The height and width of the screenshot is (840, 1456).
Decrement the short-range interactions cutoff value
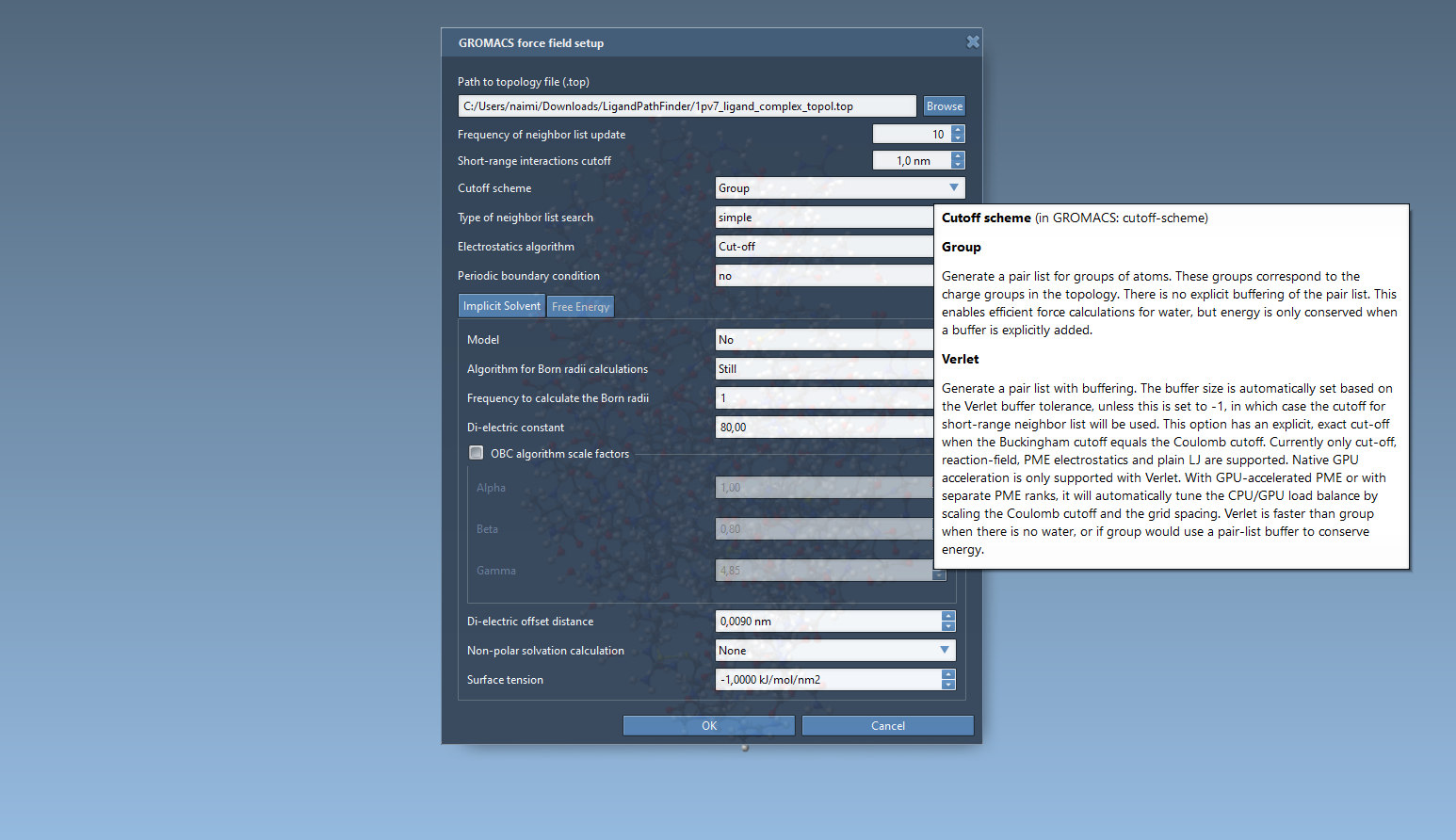(x=958, y=165)
